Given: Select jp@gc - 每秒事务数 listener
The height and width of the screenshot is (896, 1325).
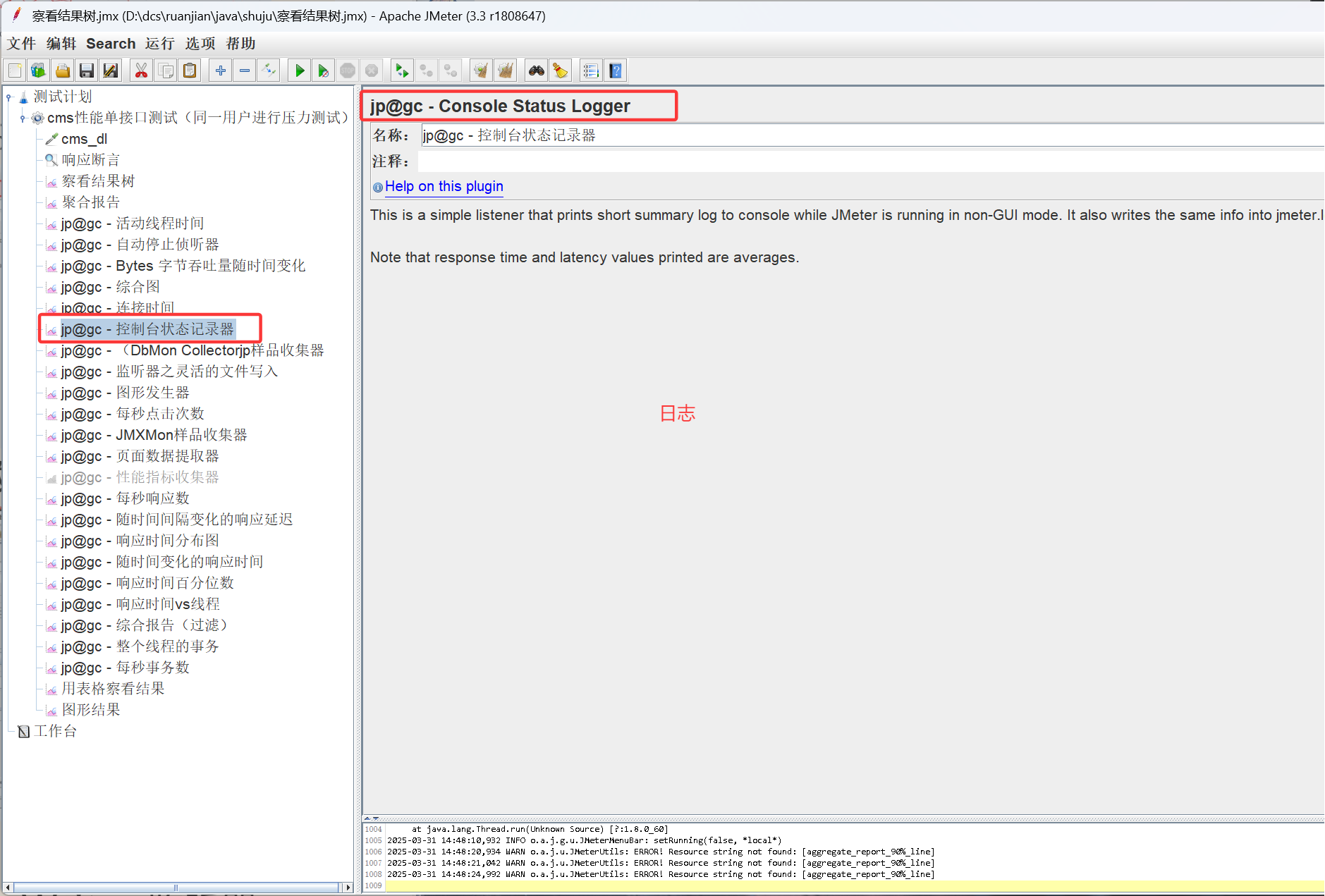Looking at the screenshot, I should click(x=125, y=668).
